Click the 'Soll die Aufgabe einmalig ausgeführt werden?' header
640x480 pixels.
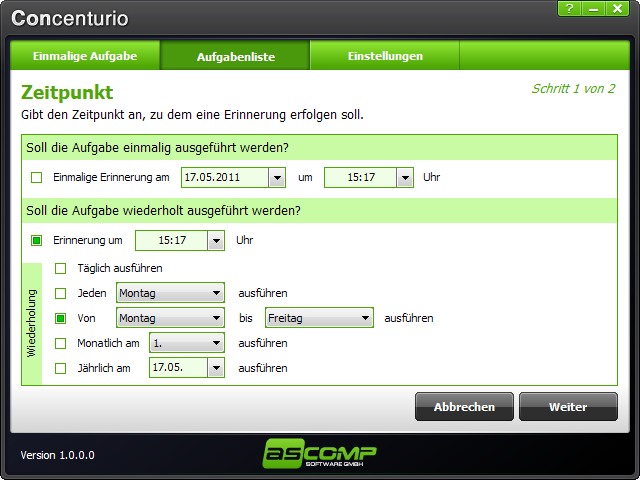coord(158,147)
